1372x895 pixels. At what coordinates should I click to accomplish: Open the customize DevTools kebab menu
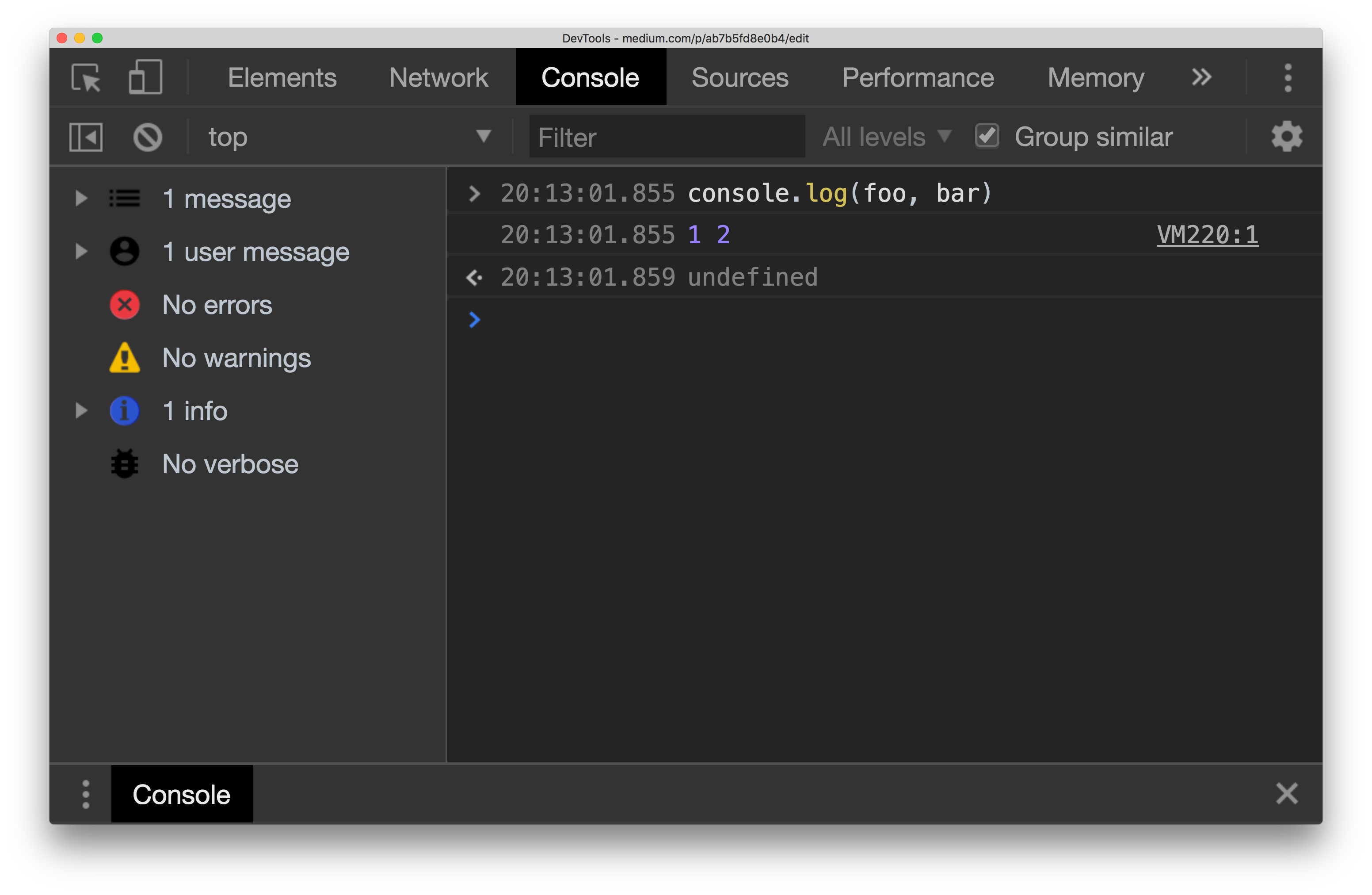pyautogui.click(x=1288, y=76)
